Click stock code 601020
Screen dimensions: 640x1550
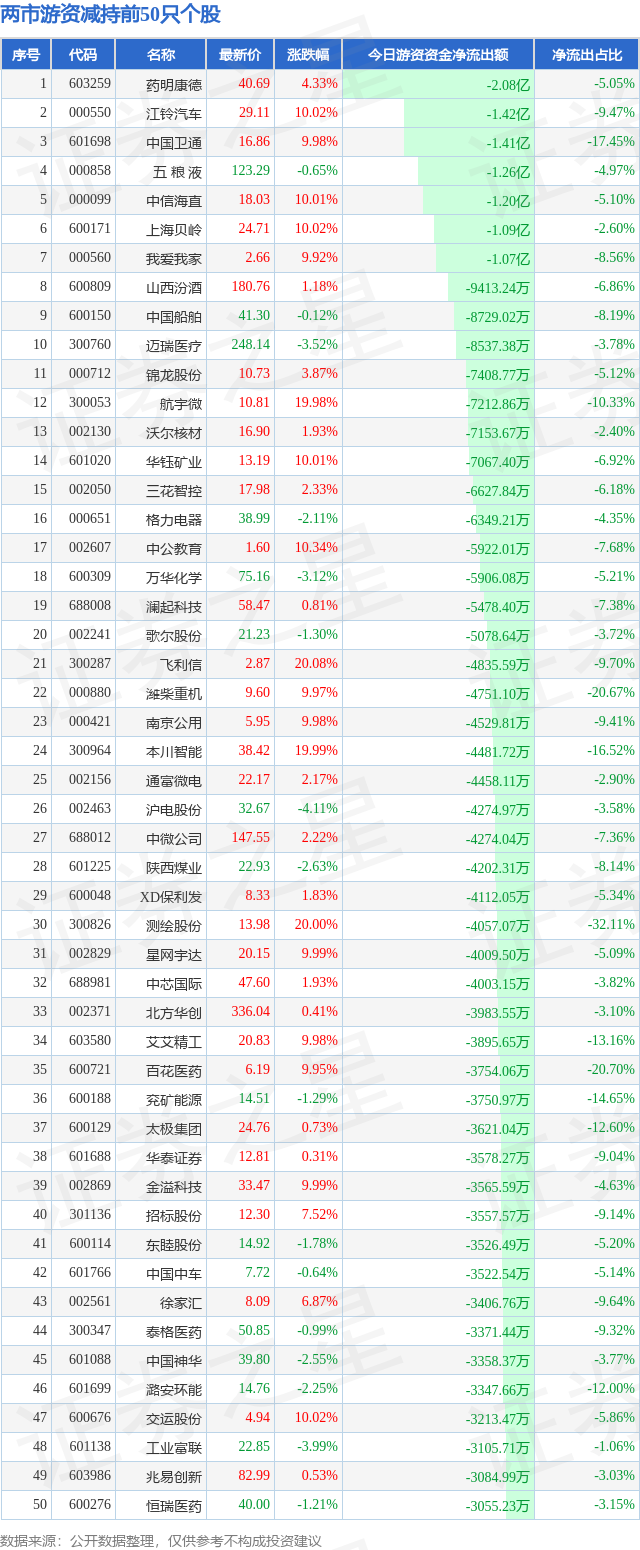90,461
